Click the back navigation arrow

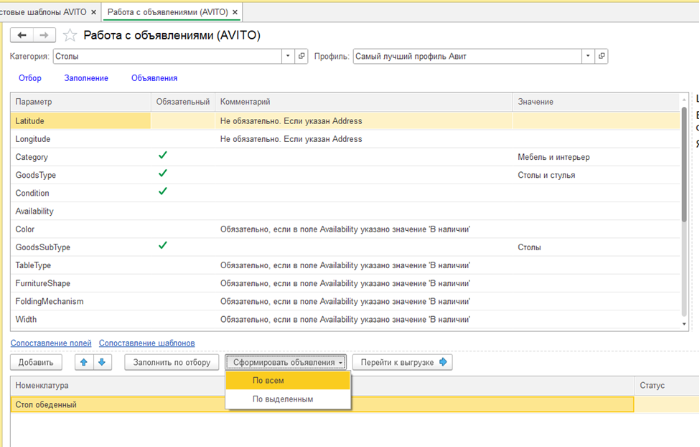(x=22, y=35)
